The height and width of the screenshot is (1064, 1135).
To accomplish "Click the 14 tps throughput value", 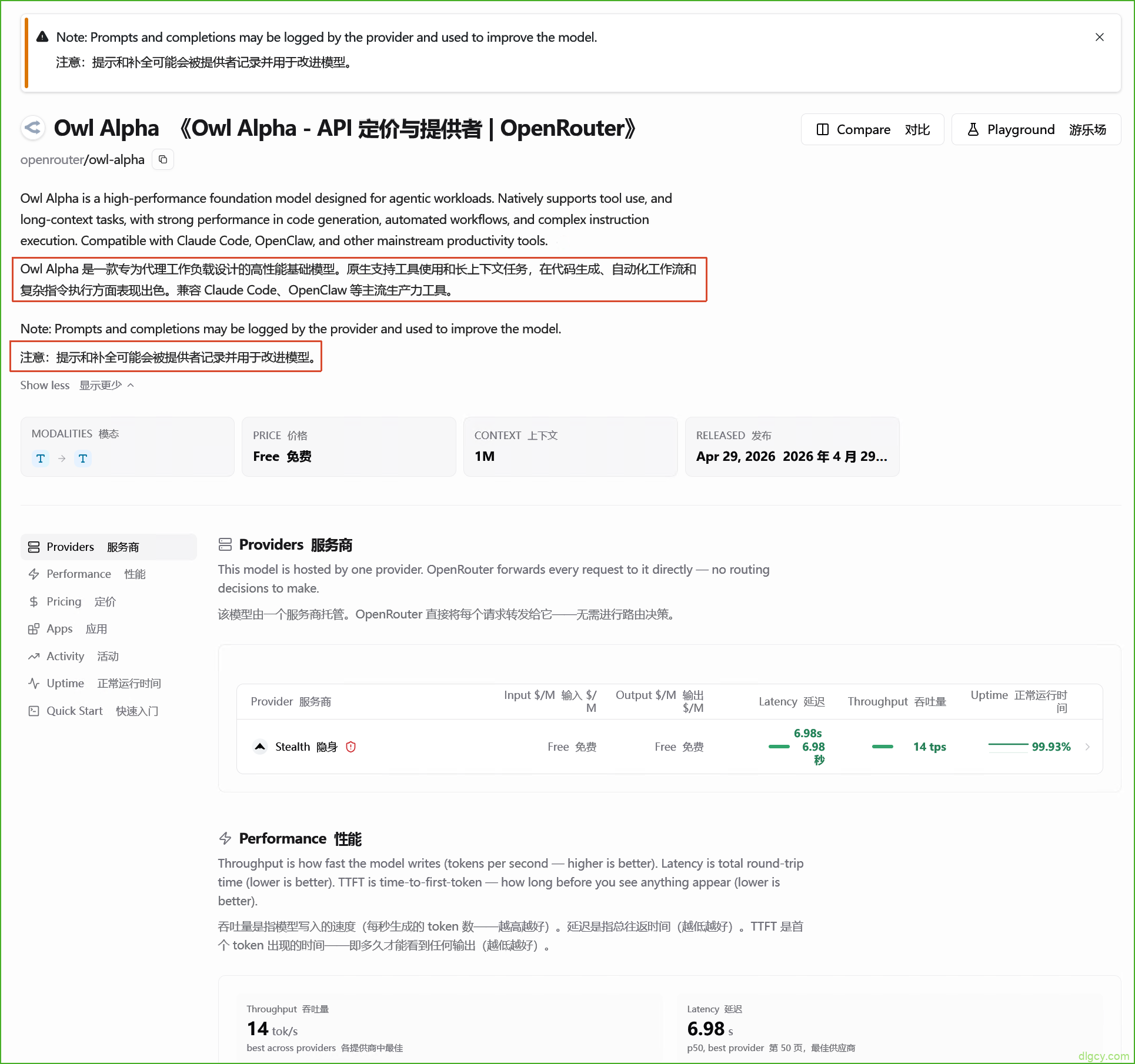I will 929,747.
